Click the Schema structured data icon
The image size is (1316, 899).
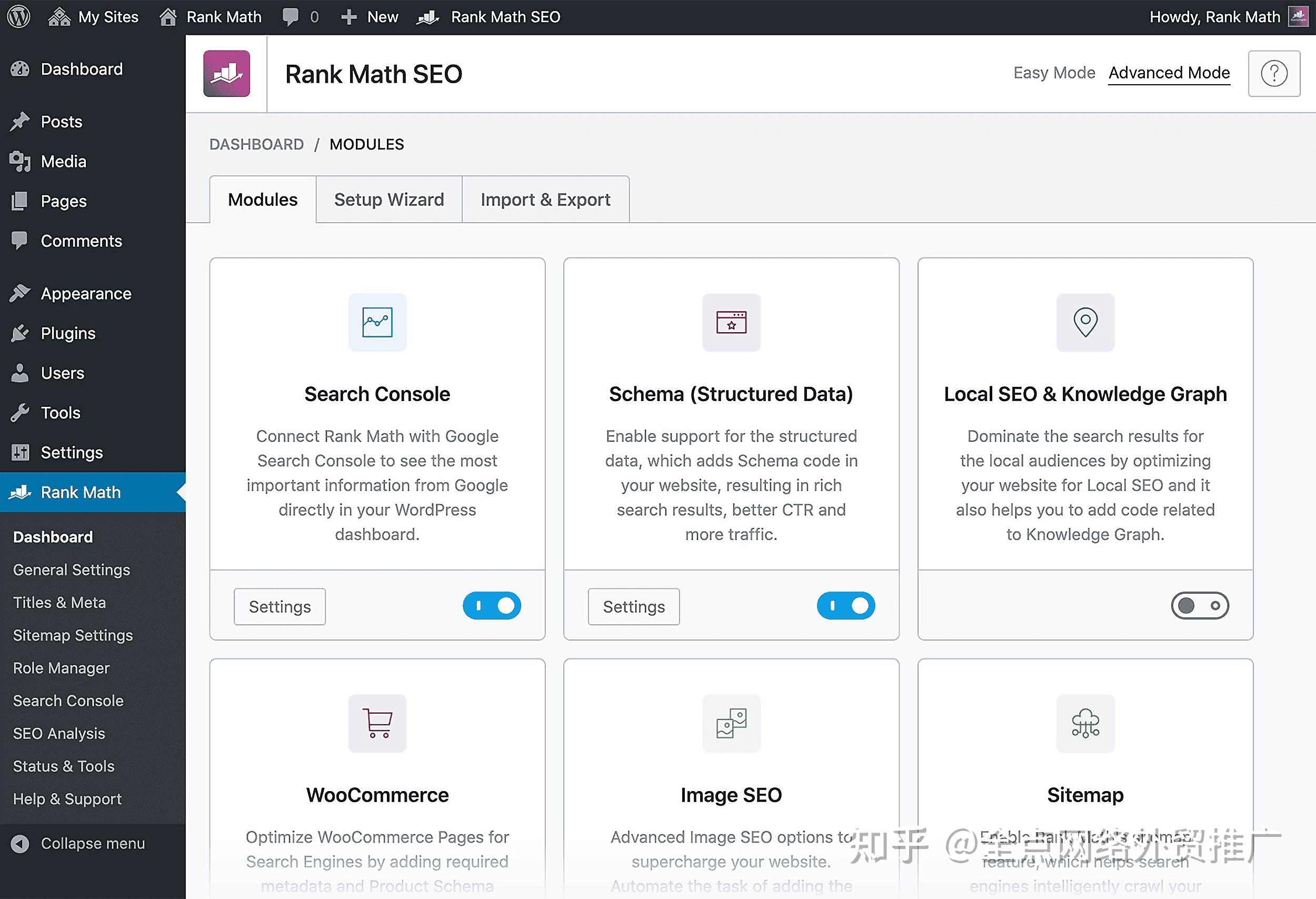731,322
